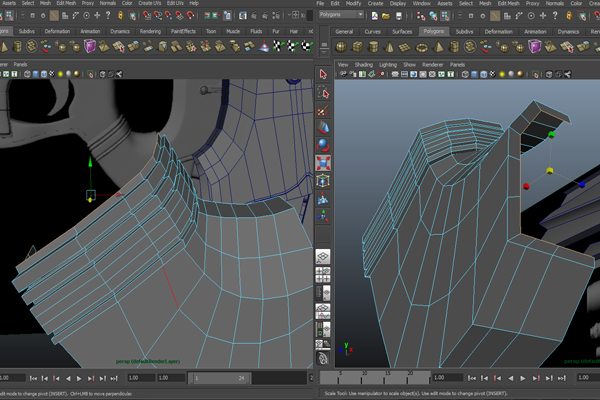Create a polygon cylinder from right window shelf
This screenshot has height=400, width=600.
[x=373, y=47]
